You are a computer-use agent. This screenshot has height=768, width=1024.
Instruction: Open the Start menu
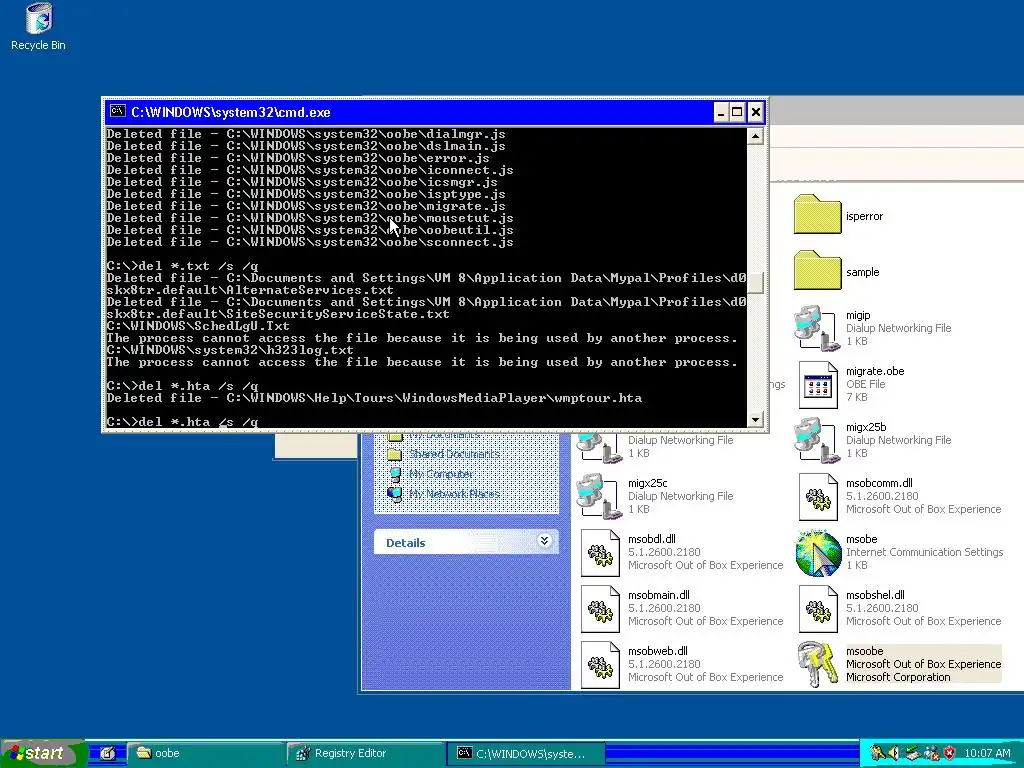click(x=43, y=753)
